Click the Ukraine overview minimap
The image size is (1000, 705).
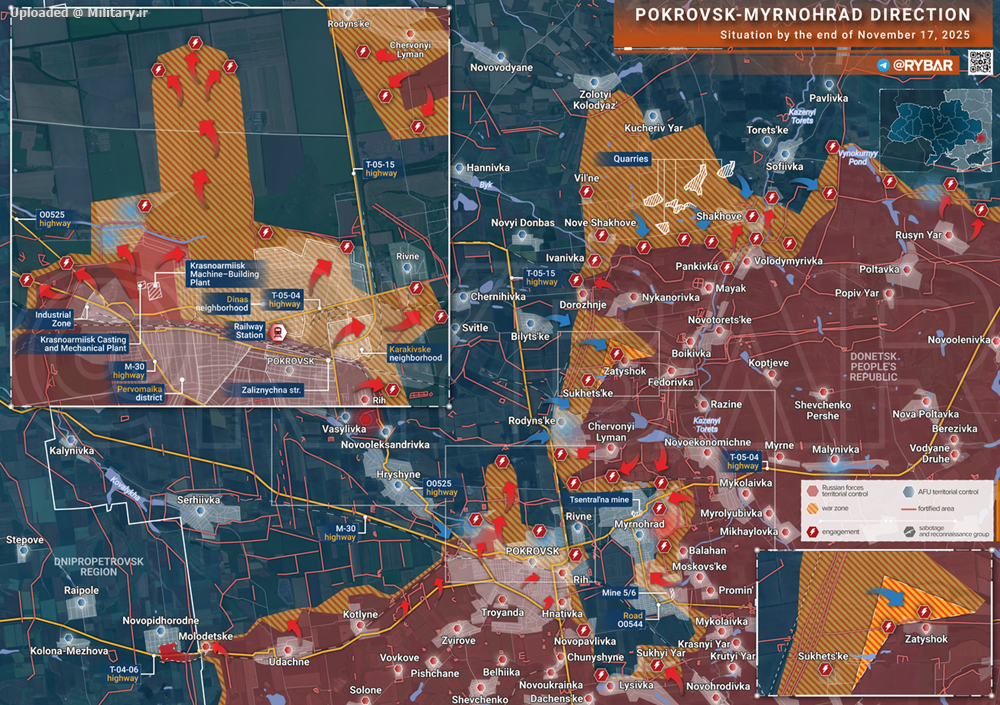(935, 130)
